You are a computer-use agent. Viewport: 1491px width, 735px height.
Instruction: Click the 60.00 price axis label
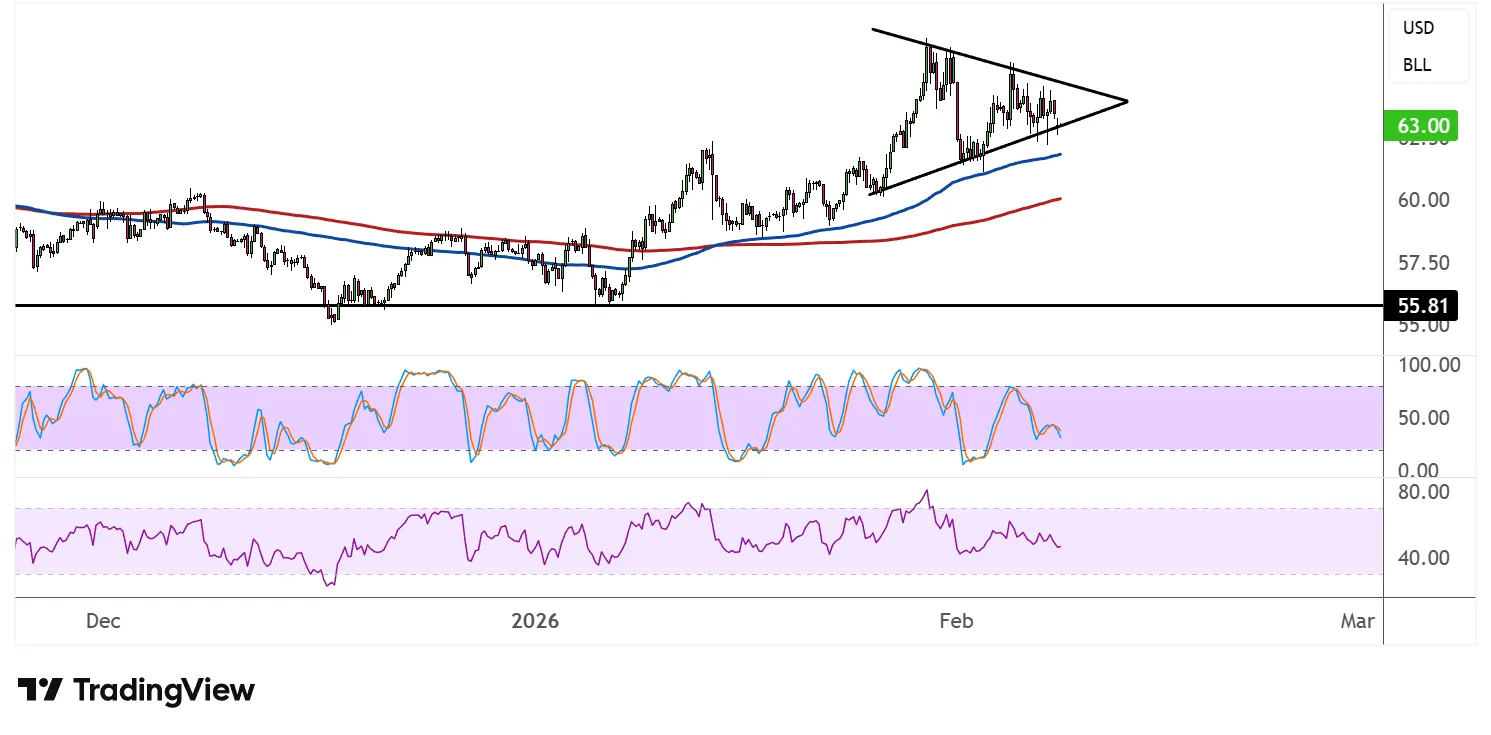pos(1424,200)
